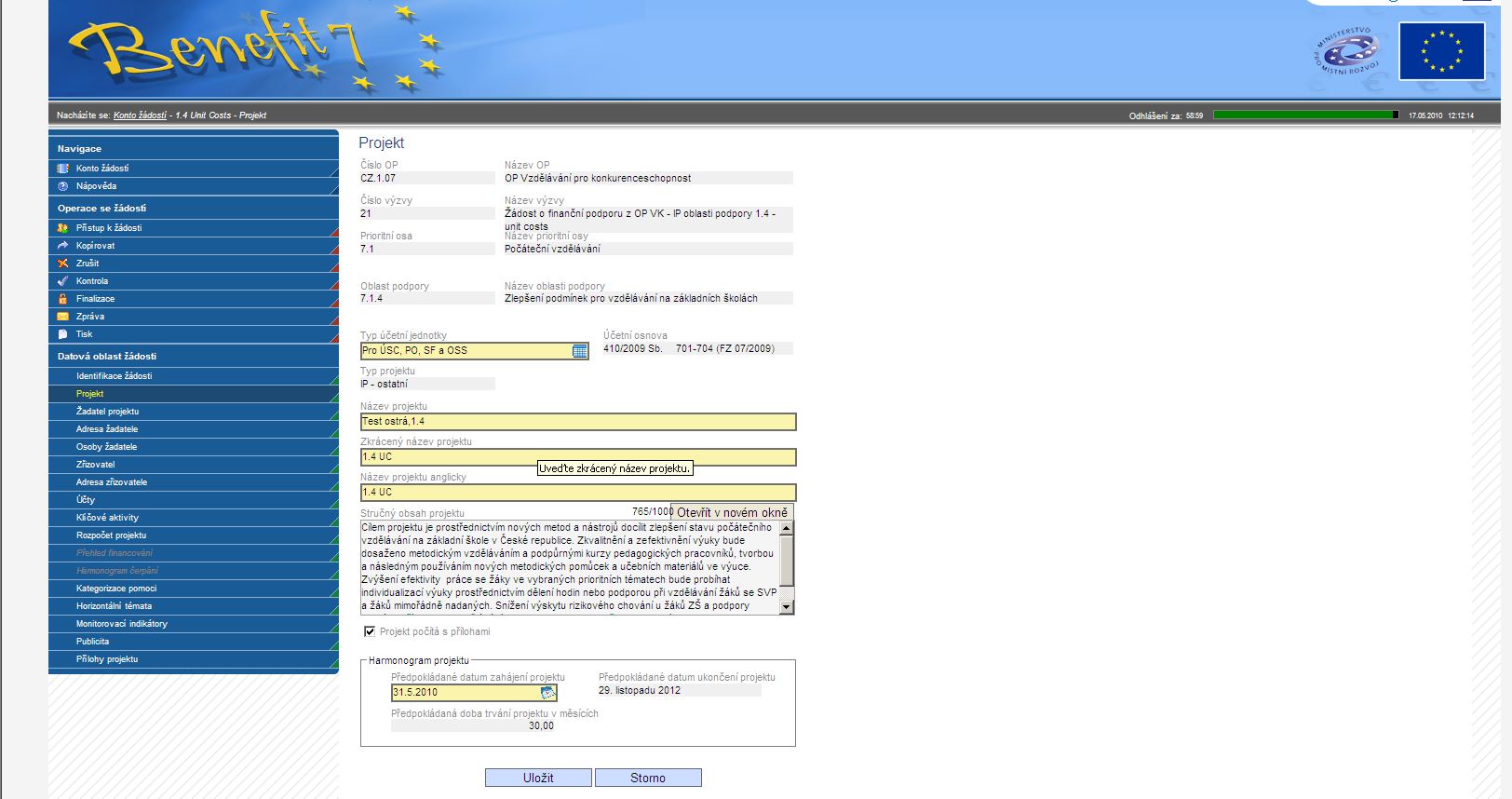Click the Kopírovat arrow icon

tap(63, 246)
